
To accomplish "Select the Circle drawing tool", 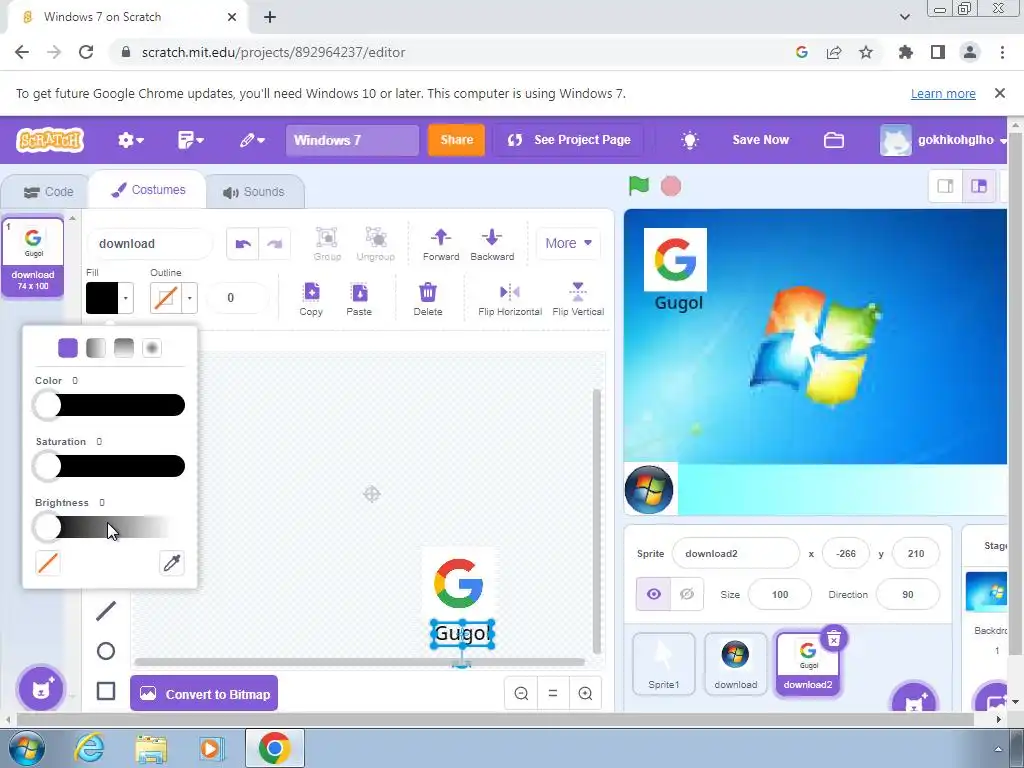I will (106, 651).
